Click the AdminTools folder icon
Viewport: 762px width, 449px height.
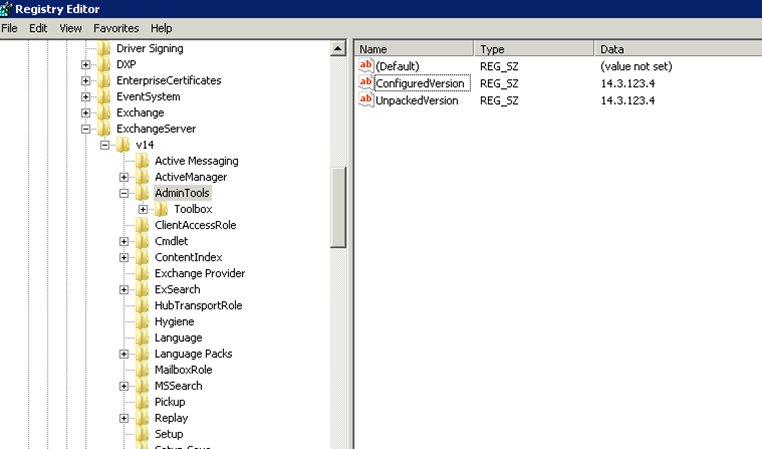pos(142,193)
